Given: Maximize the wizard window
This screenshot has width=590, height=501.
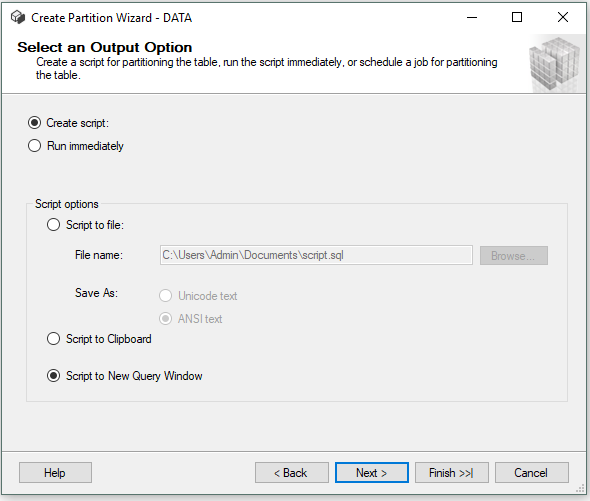Looking at the screenshot, I should coord(517,17).
